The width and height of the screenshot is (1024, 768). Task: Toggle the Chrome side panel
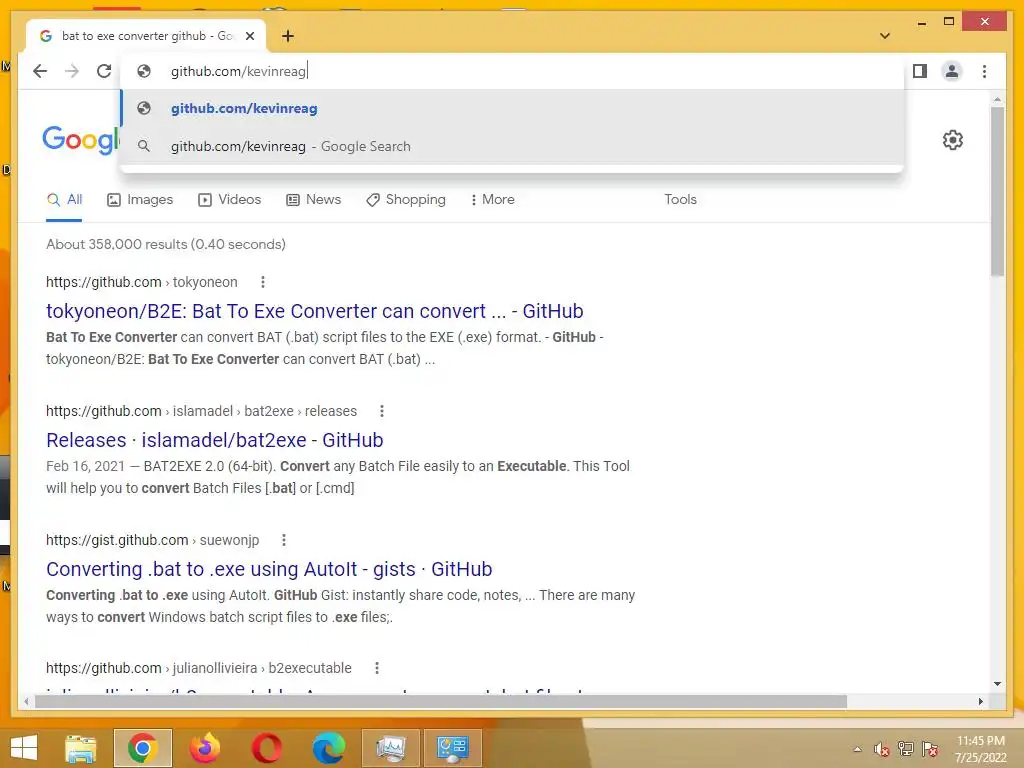(920, 71)
